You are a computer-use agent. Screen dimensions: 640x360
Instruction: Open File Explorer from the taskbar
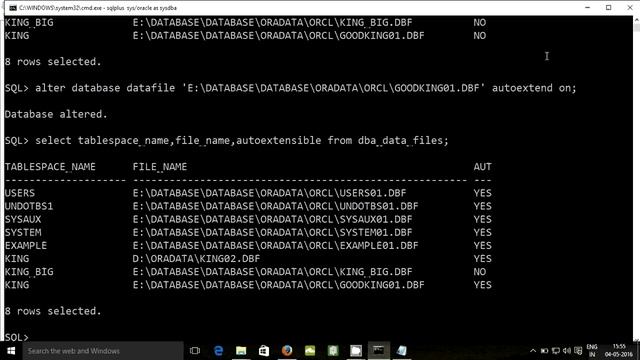[x=241, y=351]
